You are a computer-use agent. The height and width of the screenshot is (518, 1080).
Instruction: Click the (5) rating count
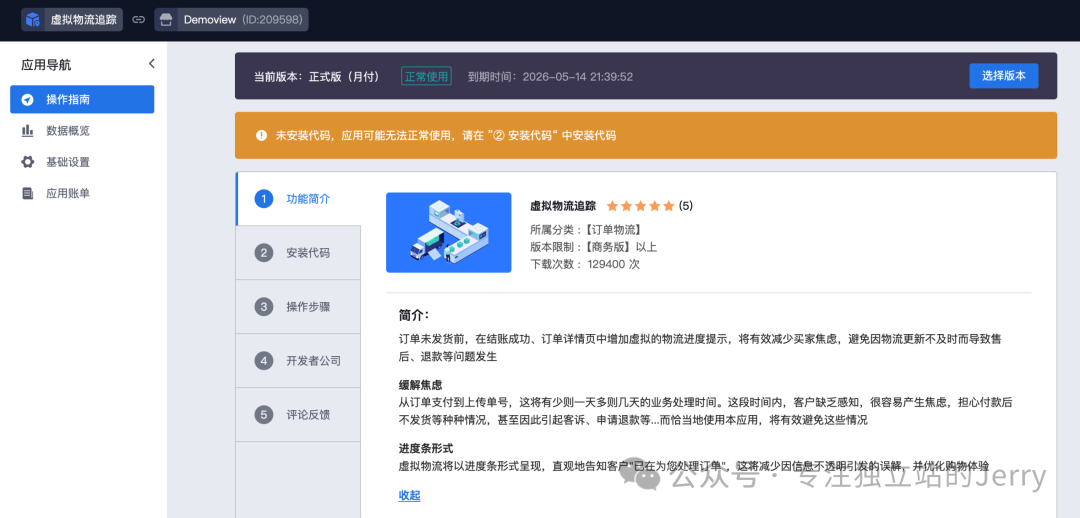click(x=686, y=206)
